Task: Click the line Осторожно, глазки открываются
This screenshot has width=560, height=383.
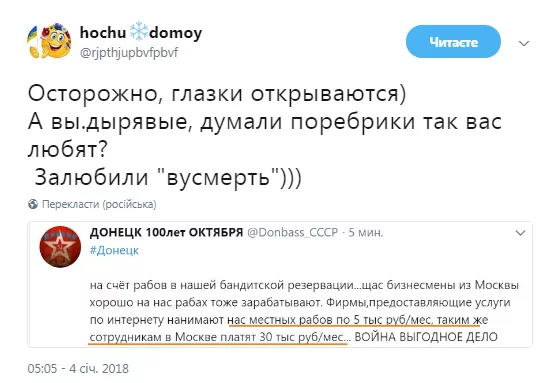Action: 217,94
